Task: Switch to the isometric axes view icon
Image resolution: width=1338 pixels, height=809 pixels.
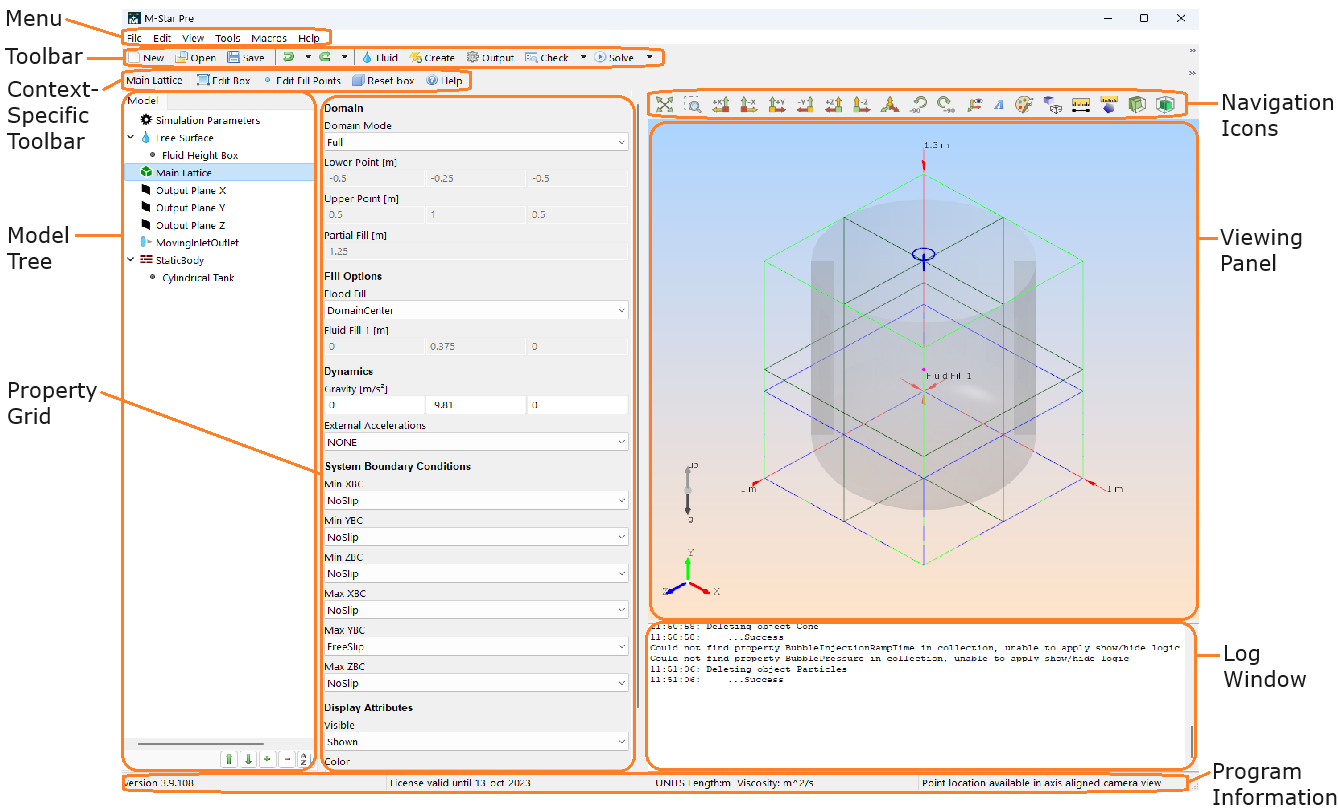Action: coord(889,104)
